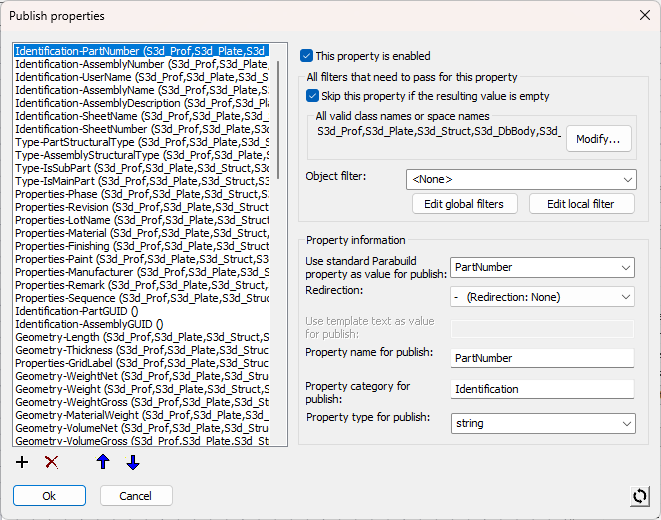Open Property type for publish dropdown
This screenshot has width=661, height=520.
pyautogui.click(x=542, y=424)
